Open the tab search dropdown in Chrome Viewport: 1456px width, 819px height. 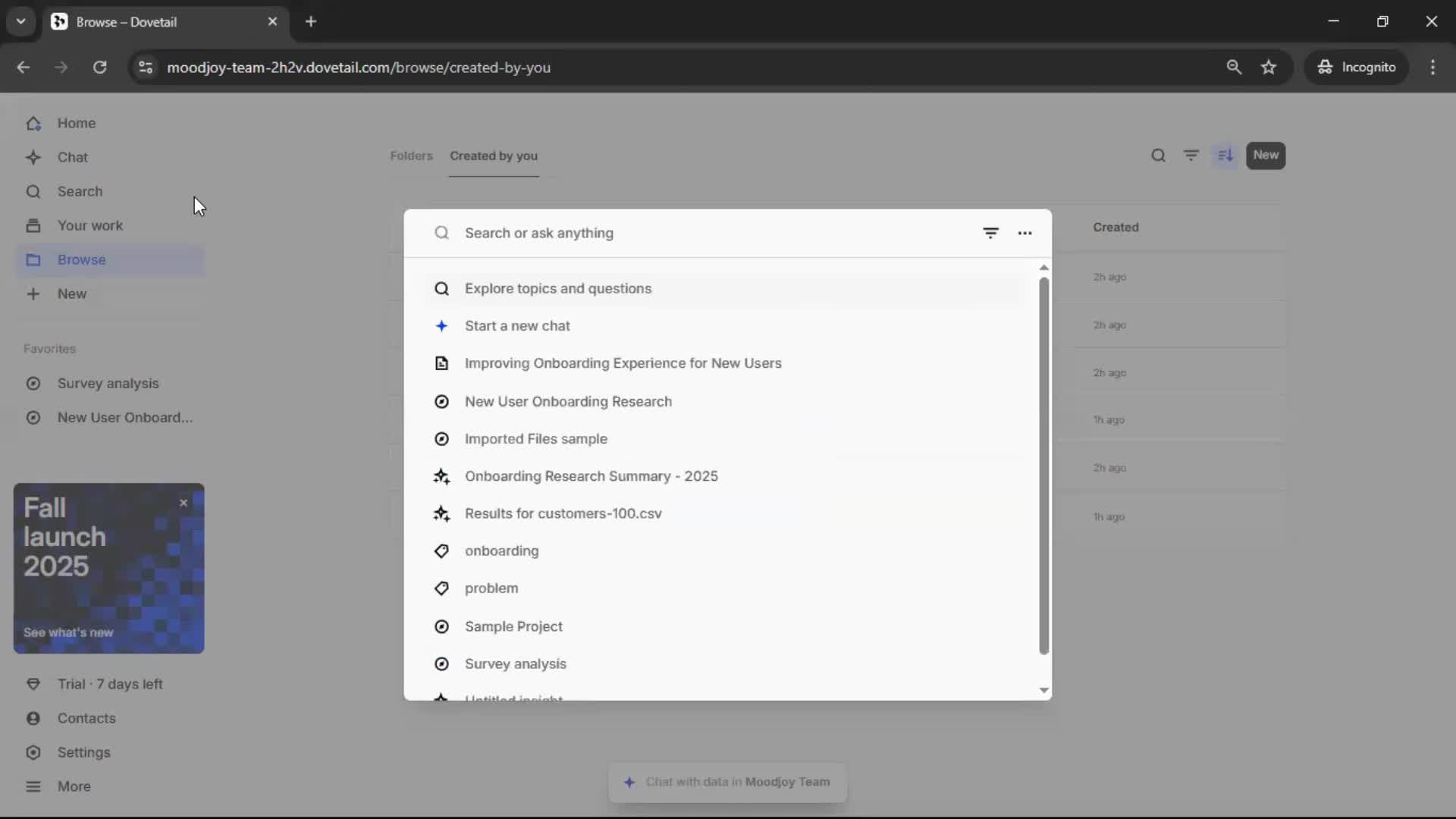click(x=21, y=21)
